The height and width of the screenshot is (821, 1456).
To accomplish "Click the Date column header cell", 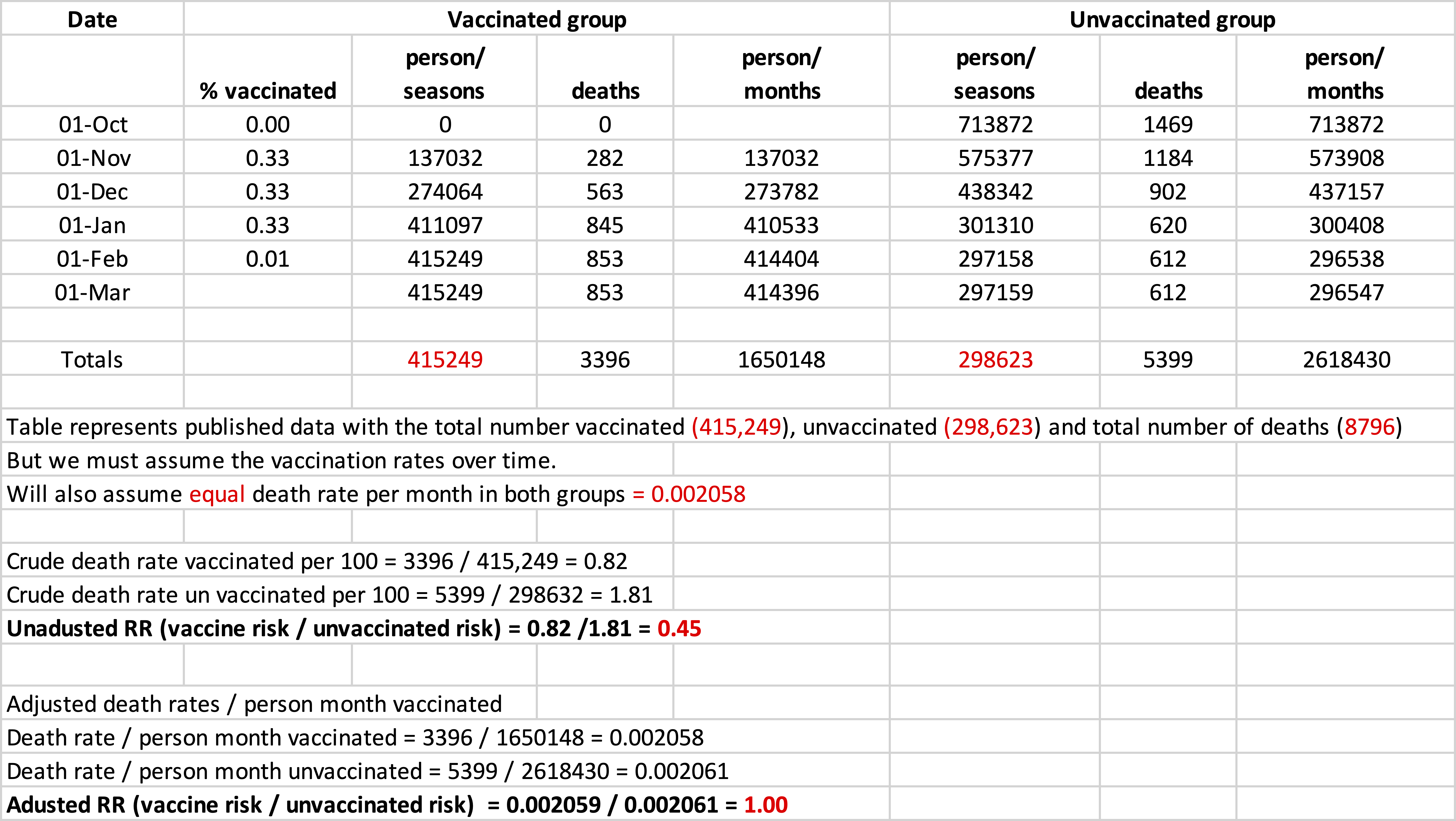I will (92, 19).
